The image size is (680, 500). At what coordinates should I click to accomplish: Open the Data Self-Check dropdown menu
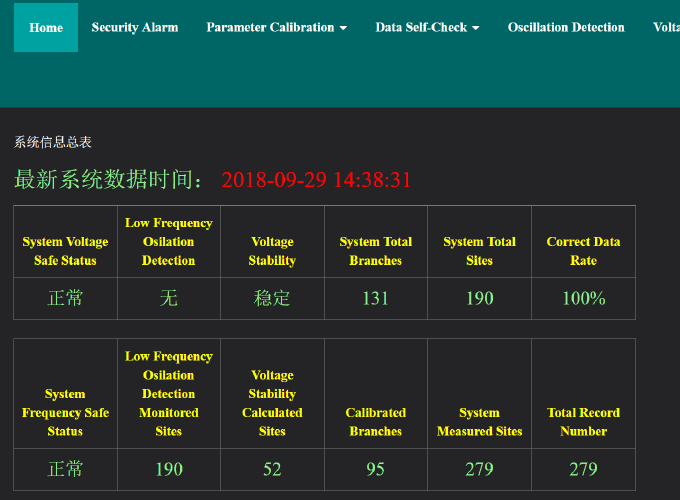pos(427,27)
